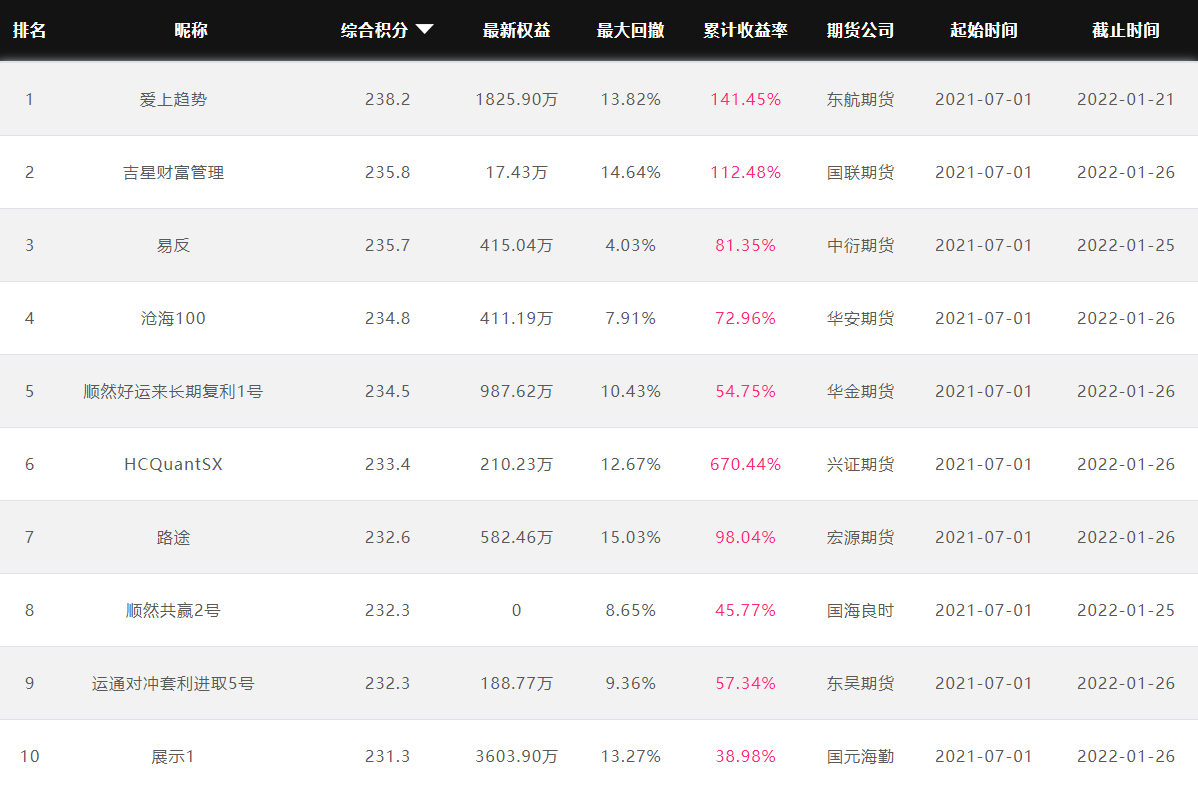Viewport: 1198px width, 790px height.
Task: Click the score 235.7
Action: coord(387,245)
